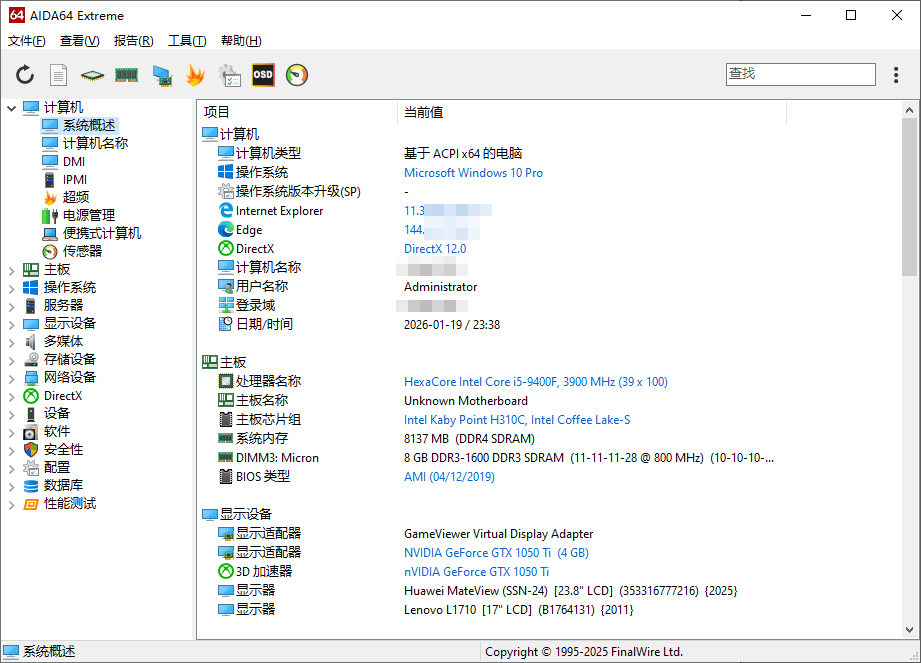Click the Refresh arrow icon in the toolbar
The image size is (921, 663).
click(x=25, y=75)
